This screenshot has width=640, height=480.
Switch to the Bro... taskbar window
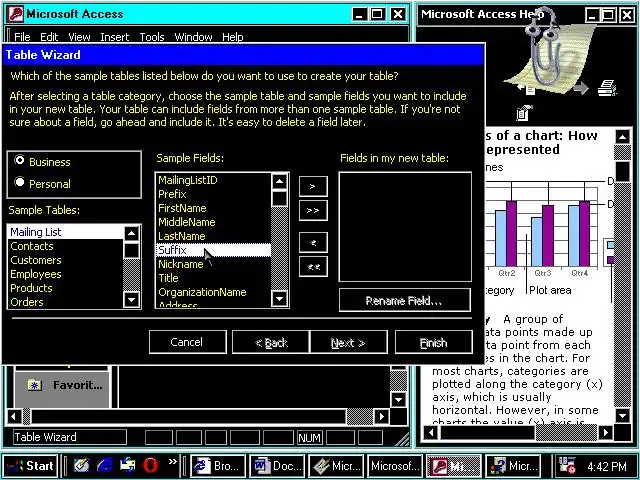(x=218, y=465)
